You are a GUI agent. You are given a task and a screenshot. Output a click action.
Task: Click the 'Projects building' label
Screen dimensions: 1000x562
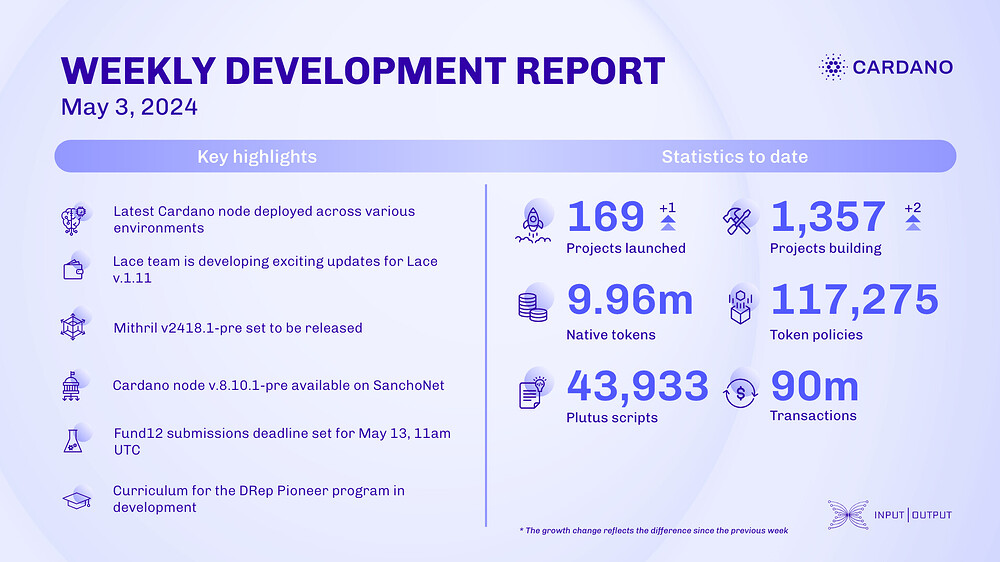(x=825, y=248)
